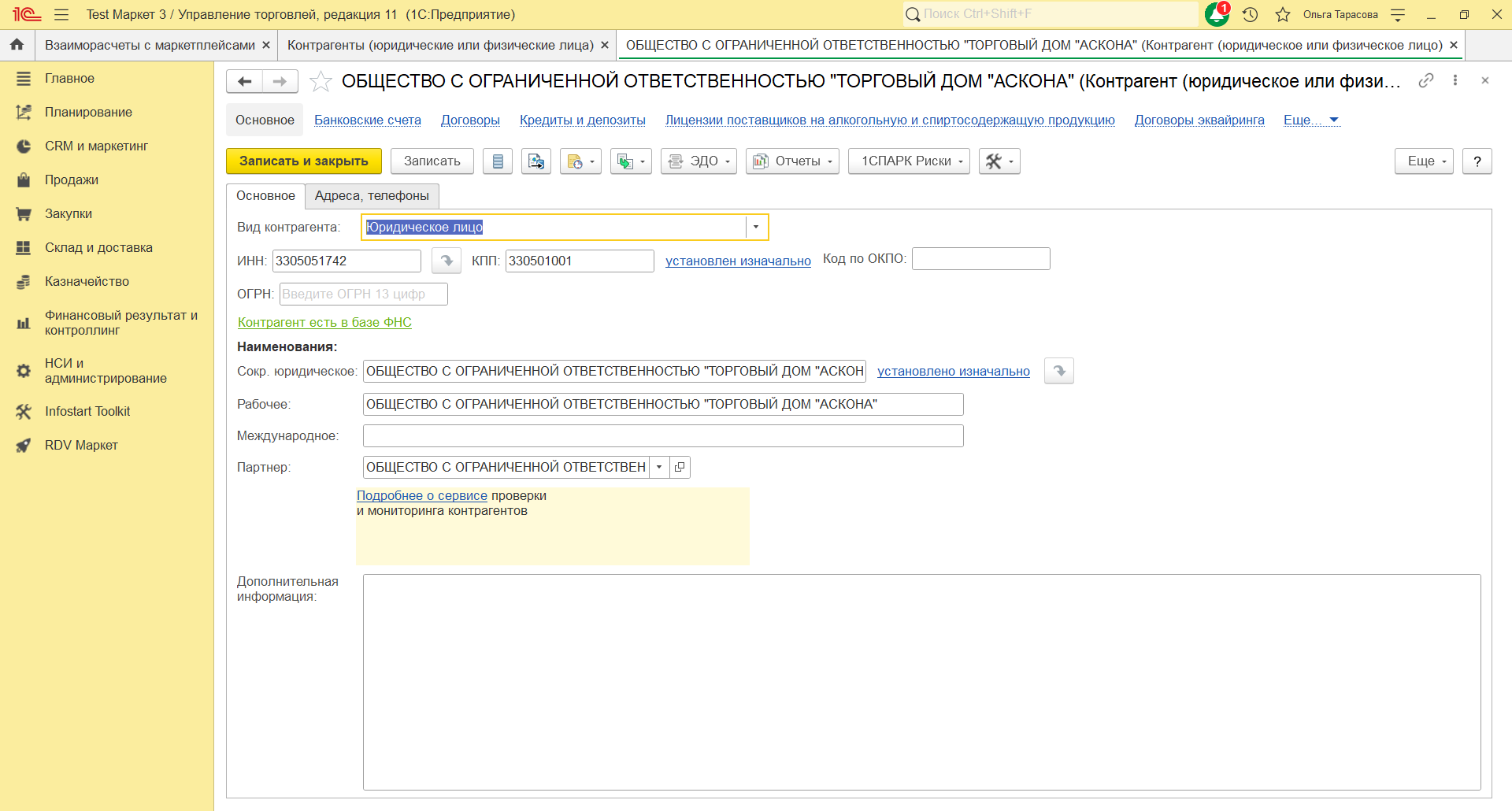This screenshot has width=1512, height=811.
Task: Expand the Отчеты dropdown
Action: 791,161
